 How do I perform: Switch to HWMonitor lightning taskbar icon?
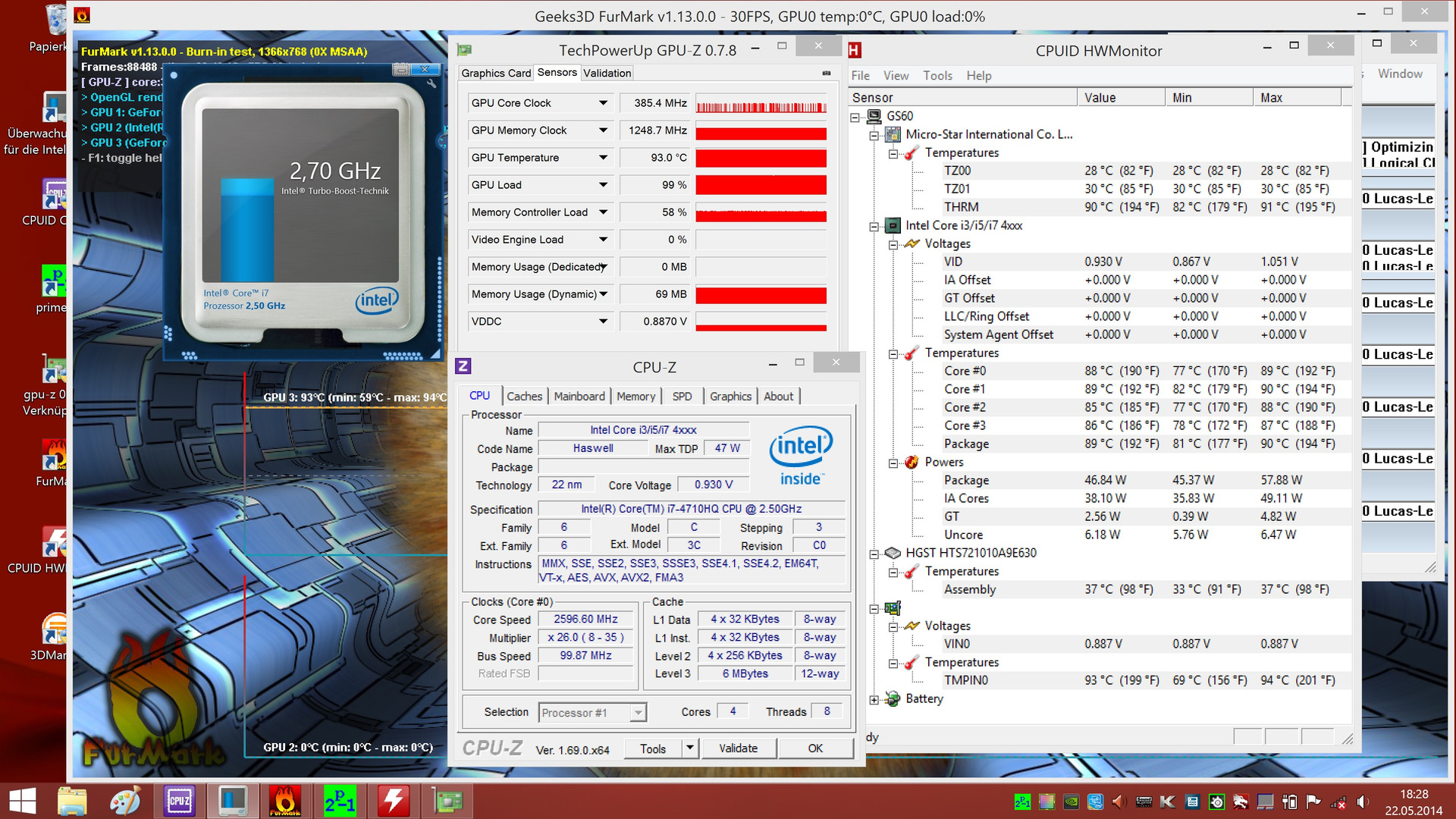point(393,801)
